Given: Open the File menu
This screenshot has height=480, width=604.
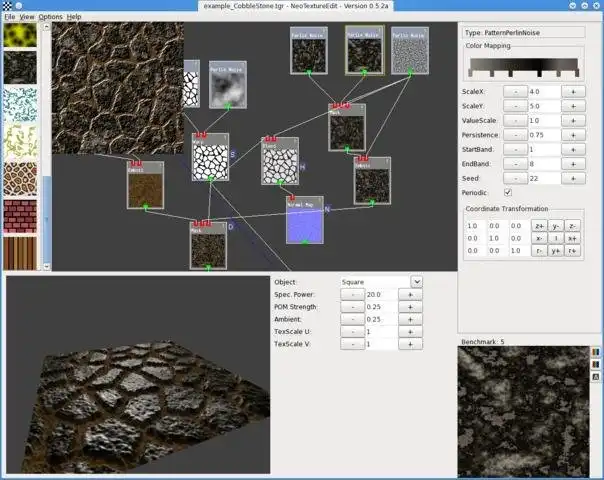Looking at the screenshot, I should click(x=9, y=17).
